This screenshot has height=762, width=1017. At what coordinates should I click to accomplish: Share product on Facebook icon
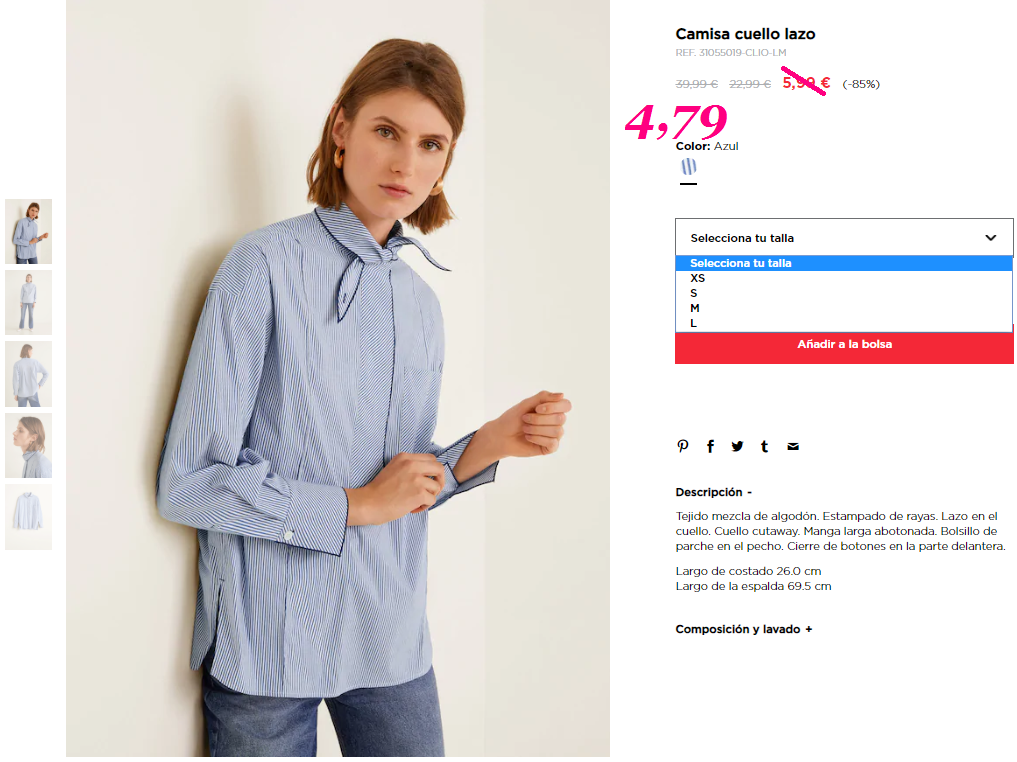pyautogui.click(x=710, y=446)
